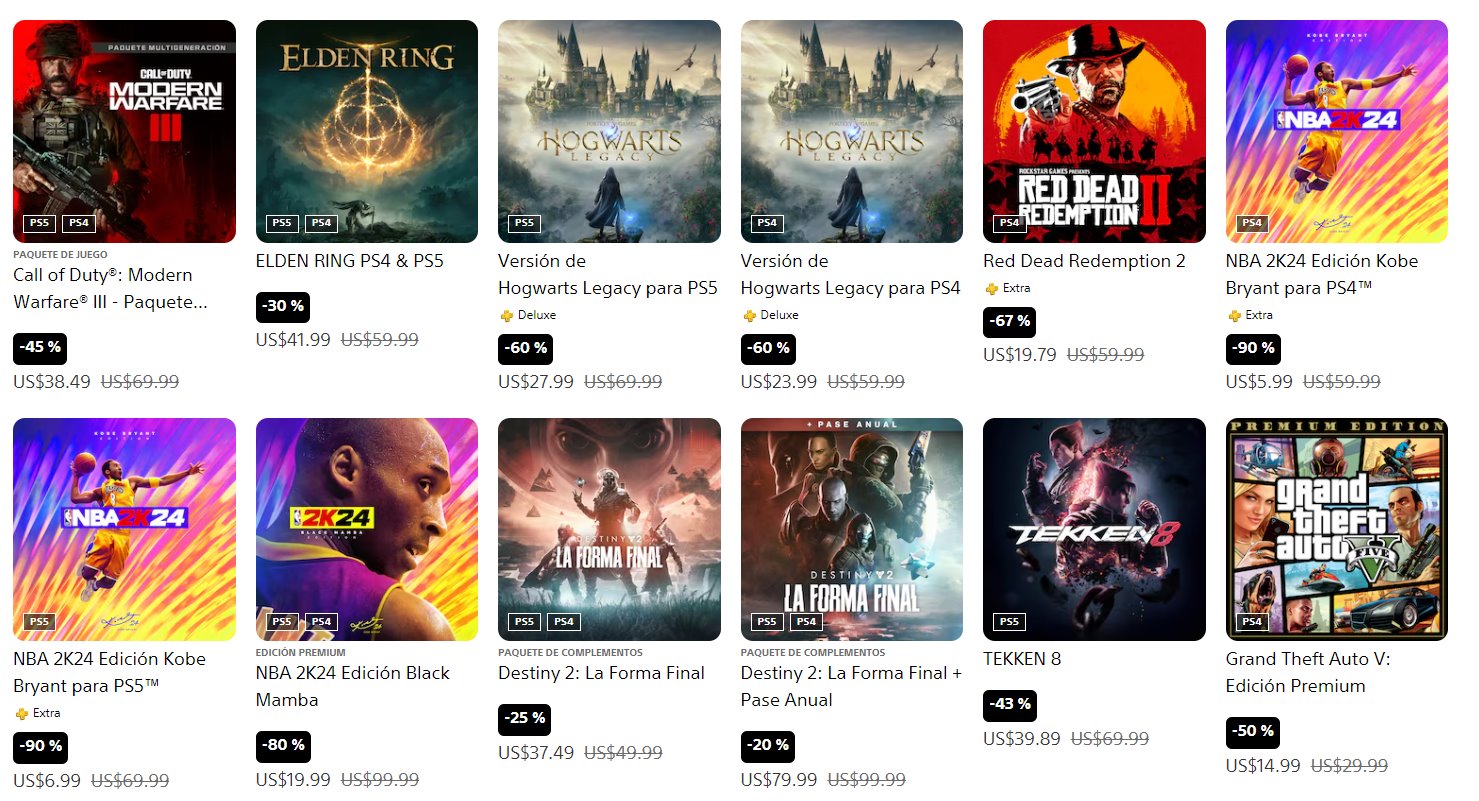This screenshot has height=801, width=1479.
Task: Click the PS4 badge on the Modern Warfare III cover
Action: click(79, 223)
